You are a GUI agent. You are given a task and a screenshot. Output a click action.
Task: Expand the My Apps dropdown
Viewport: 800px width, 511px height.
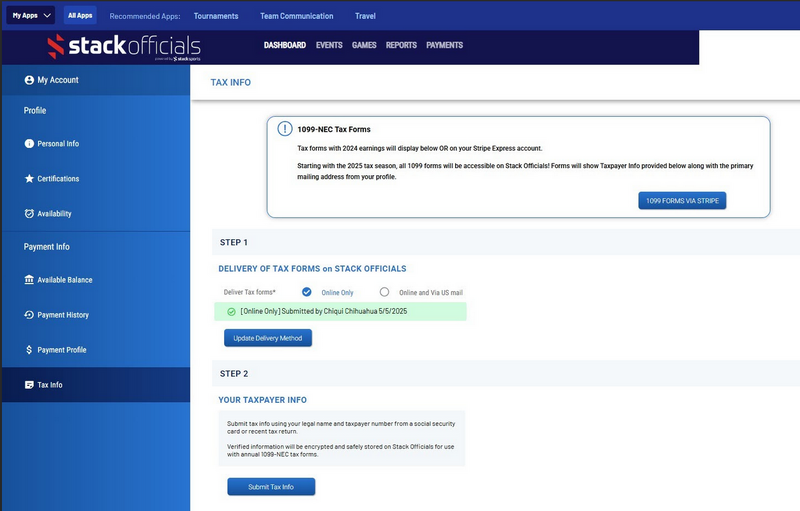coord(32,16)
